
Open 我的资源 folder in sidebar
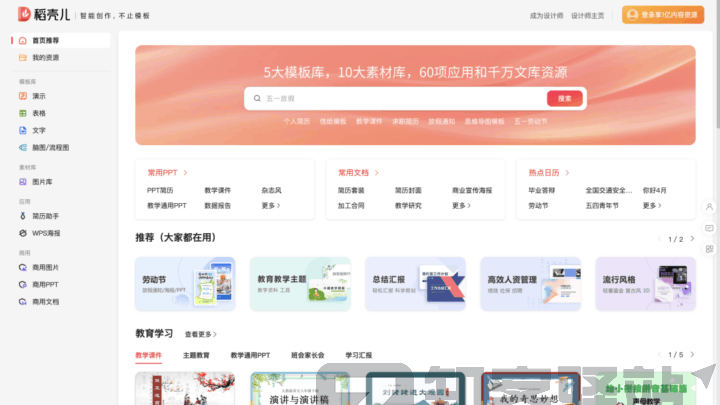(23, 58)
